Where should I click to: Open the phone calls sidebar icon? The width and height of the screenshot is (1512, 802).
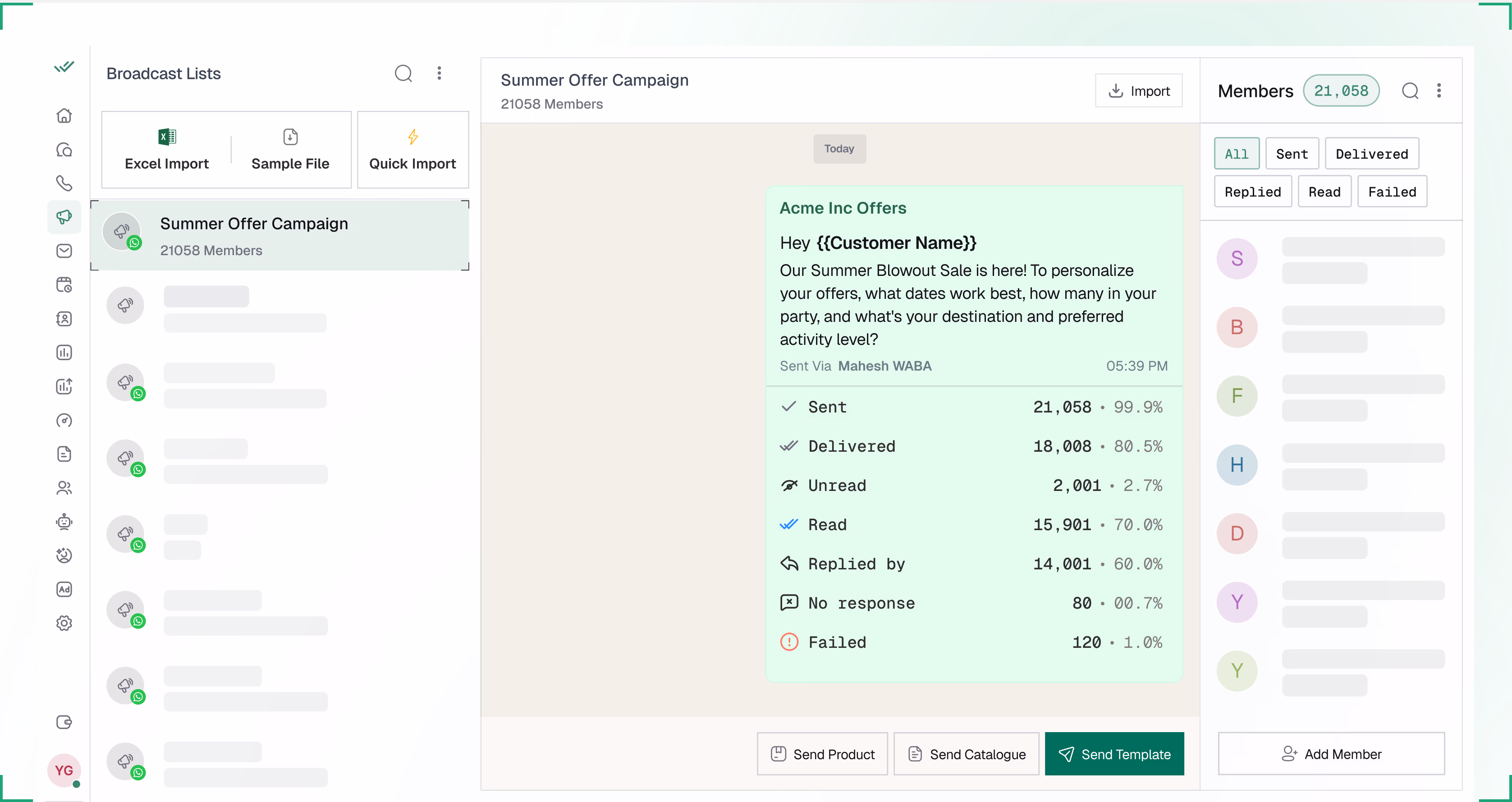(x=64, y=183)
